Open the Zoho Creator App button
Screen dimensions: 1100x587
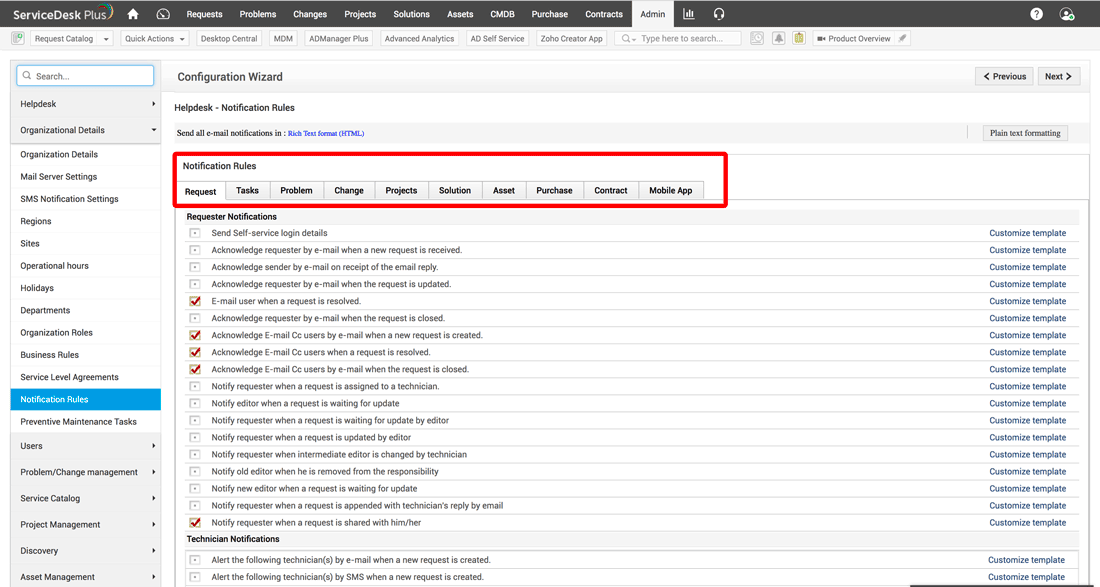[x=572, y=39]
